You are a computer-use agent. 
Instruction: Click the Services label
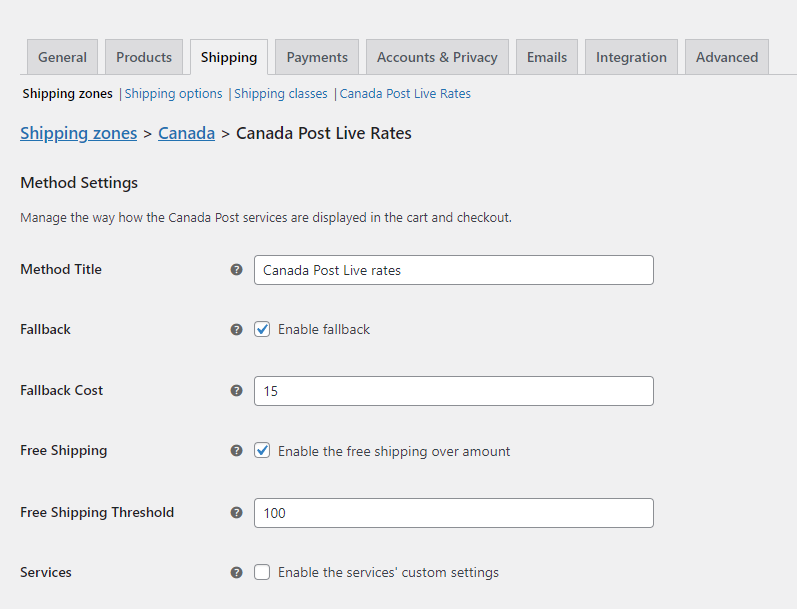click(46, 572)
